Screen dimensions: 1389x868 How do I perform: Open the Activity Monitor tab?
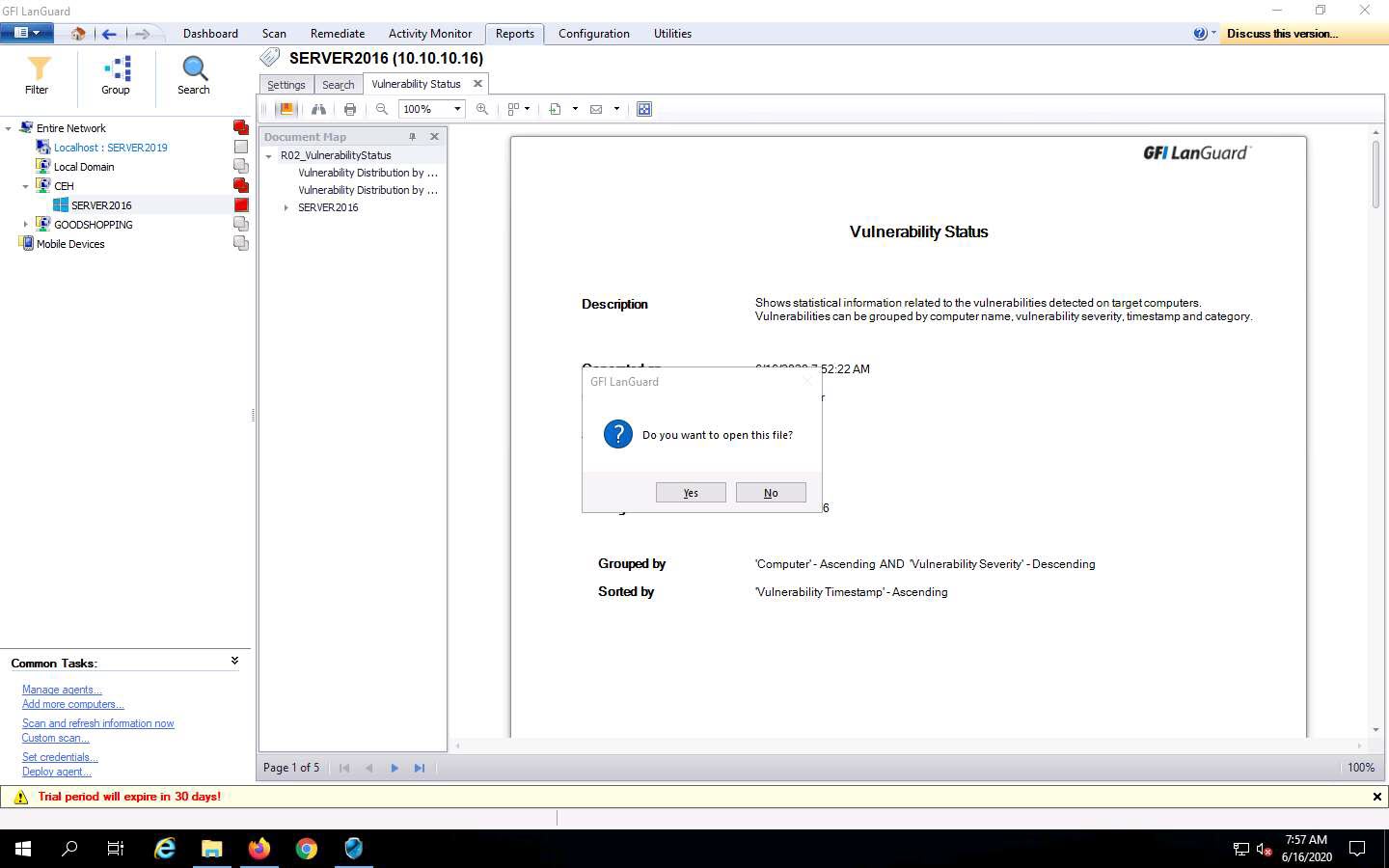point(430,34)
